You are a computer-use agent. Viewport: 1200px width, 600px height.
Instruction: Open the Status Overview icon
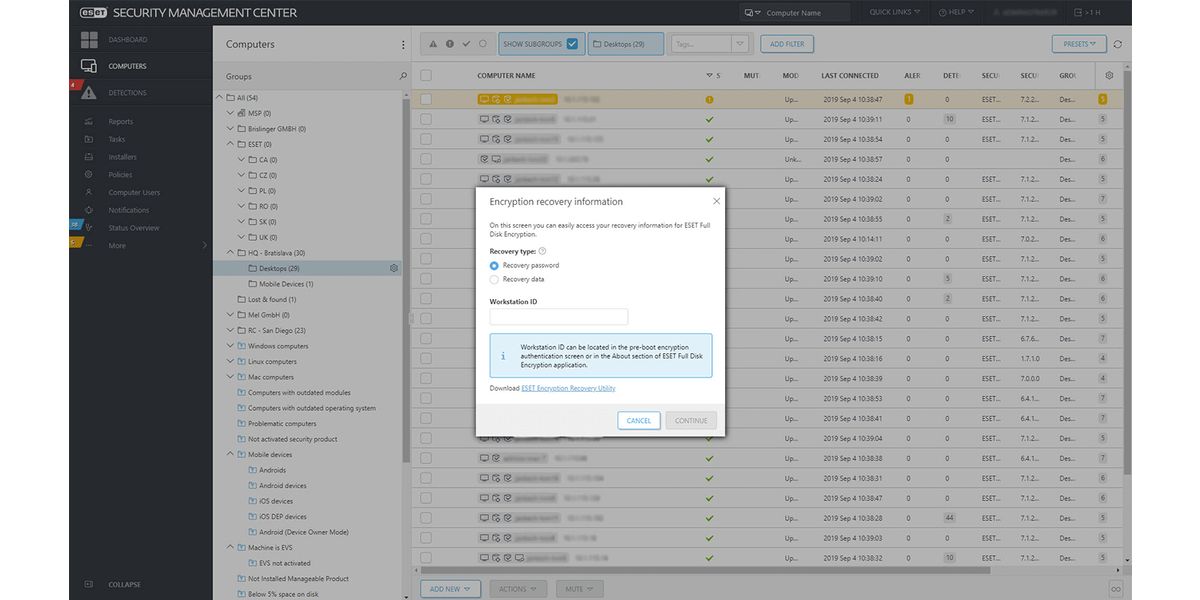(x=89, y=228)
